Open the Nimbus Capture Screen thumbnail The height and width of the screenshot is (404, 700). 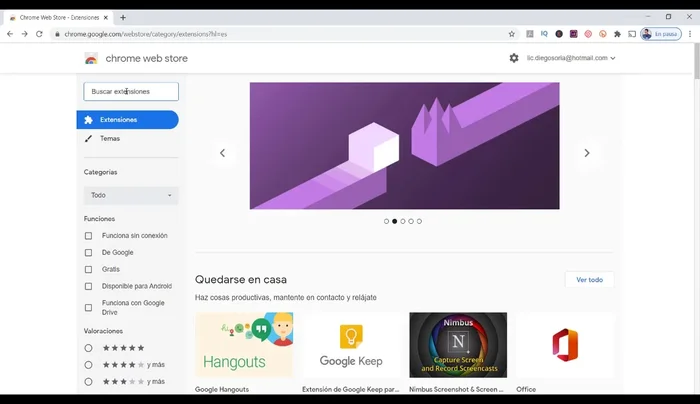coord(458,345)
